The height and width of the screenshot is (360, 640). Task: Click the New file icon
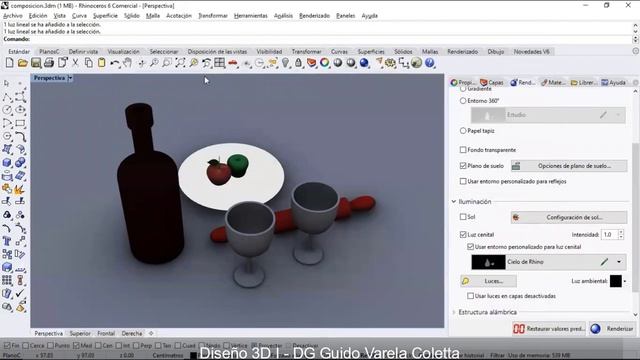pyautogui.click(x=9, y=63)
